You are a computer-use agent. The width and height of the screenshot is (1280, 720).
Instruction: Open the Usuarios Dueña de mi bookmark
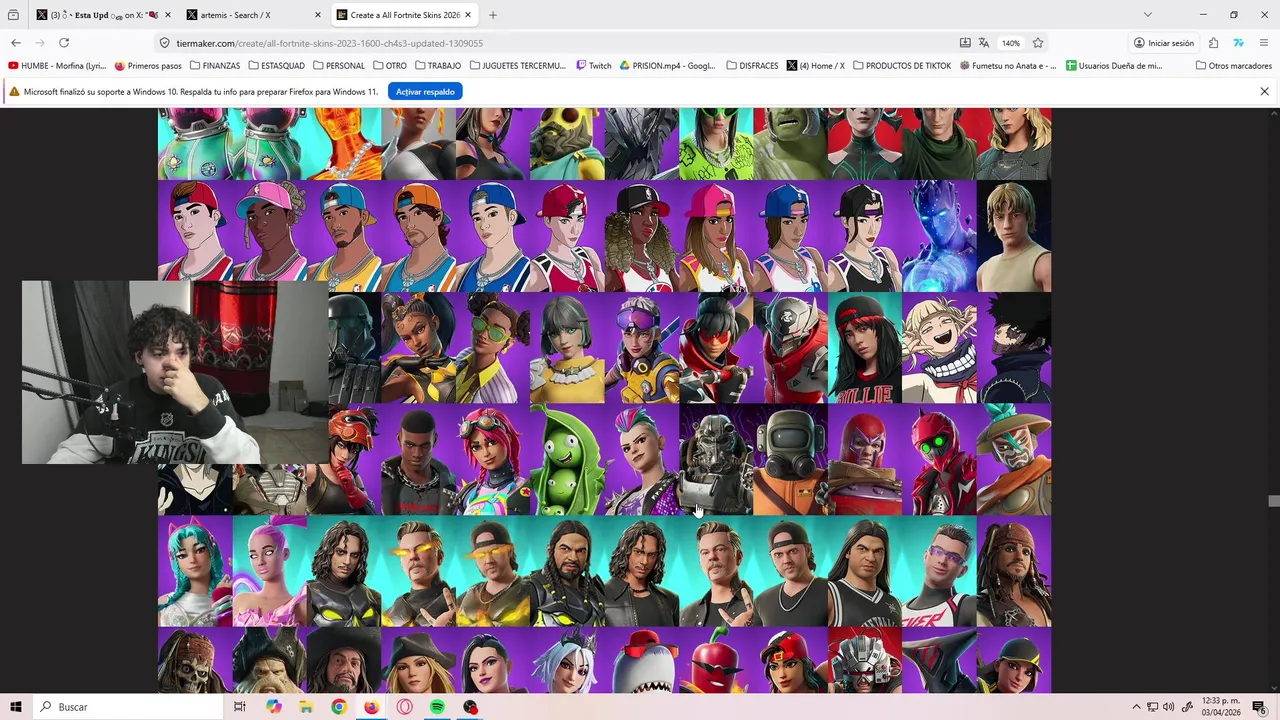click(x=1114, y=66)
